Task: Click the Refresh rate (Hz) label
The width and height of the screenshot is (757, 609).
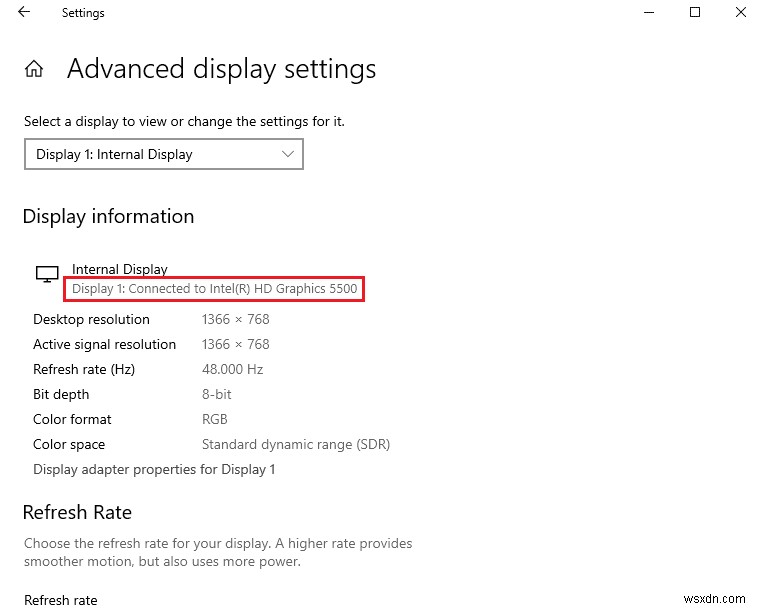Action: [x=84, y=369]
